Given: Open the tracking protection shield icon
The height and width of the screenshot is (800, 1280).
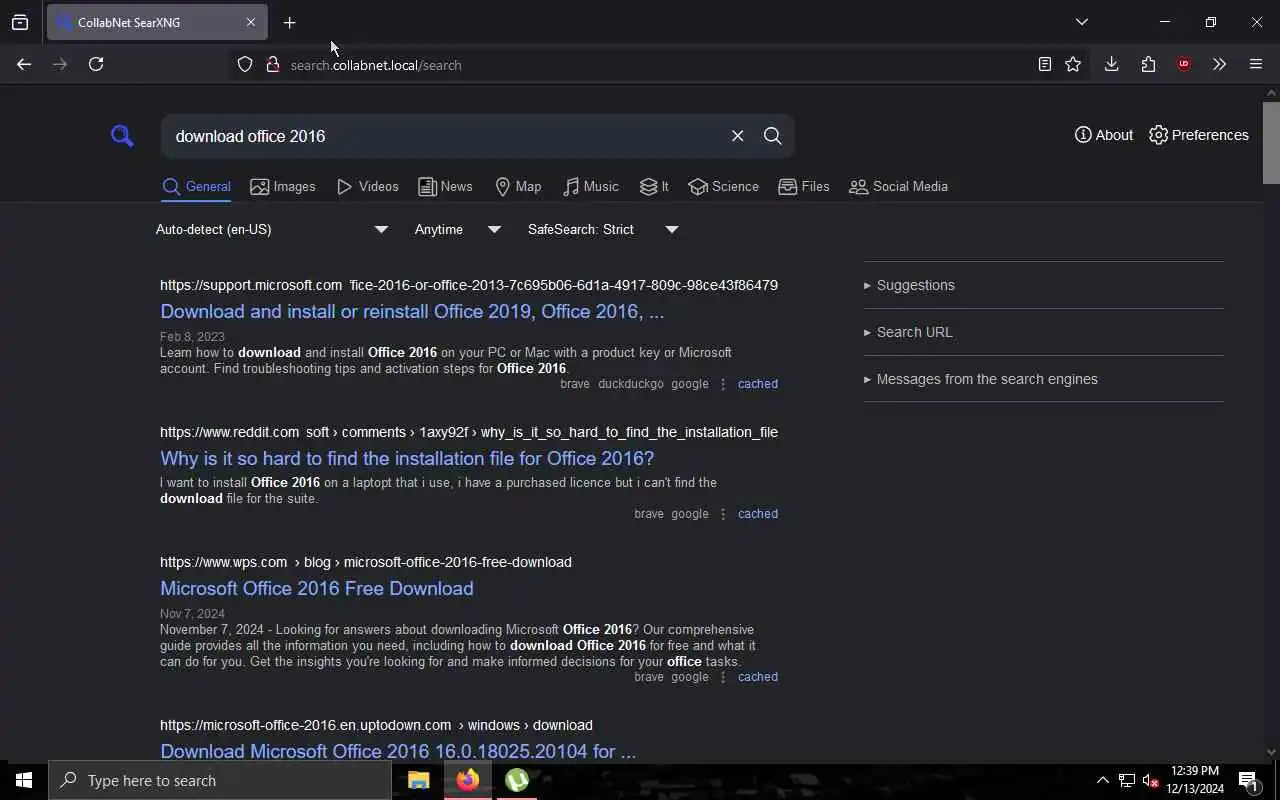Looking at the screenshot, I should [245, 65].
